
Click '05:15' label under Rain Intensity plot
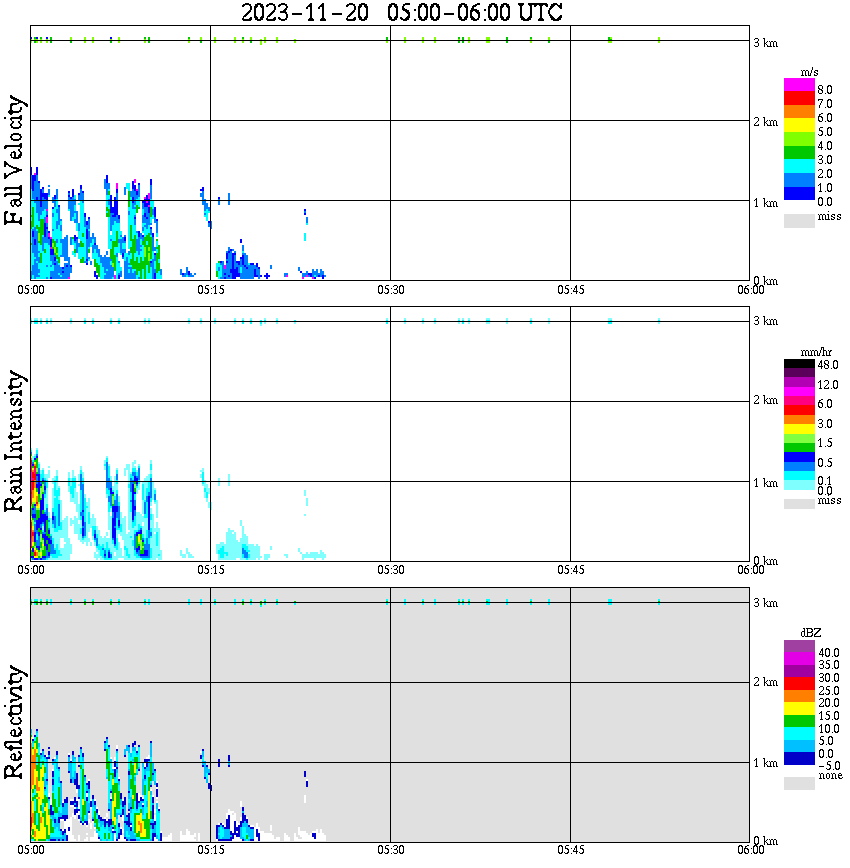click(211, 570)
